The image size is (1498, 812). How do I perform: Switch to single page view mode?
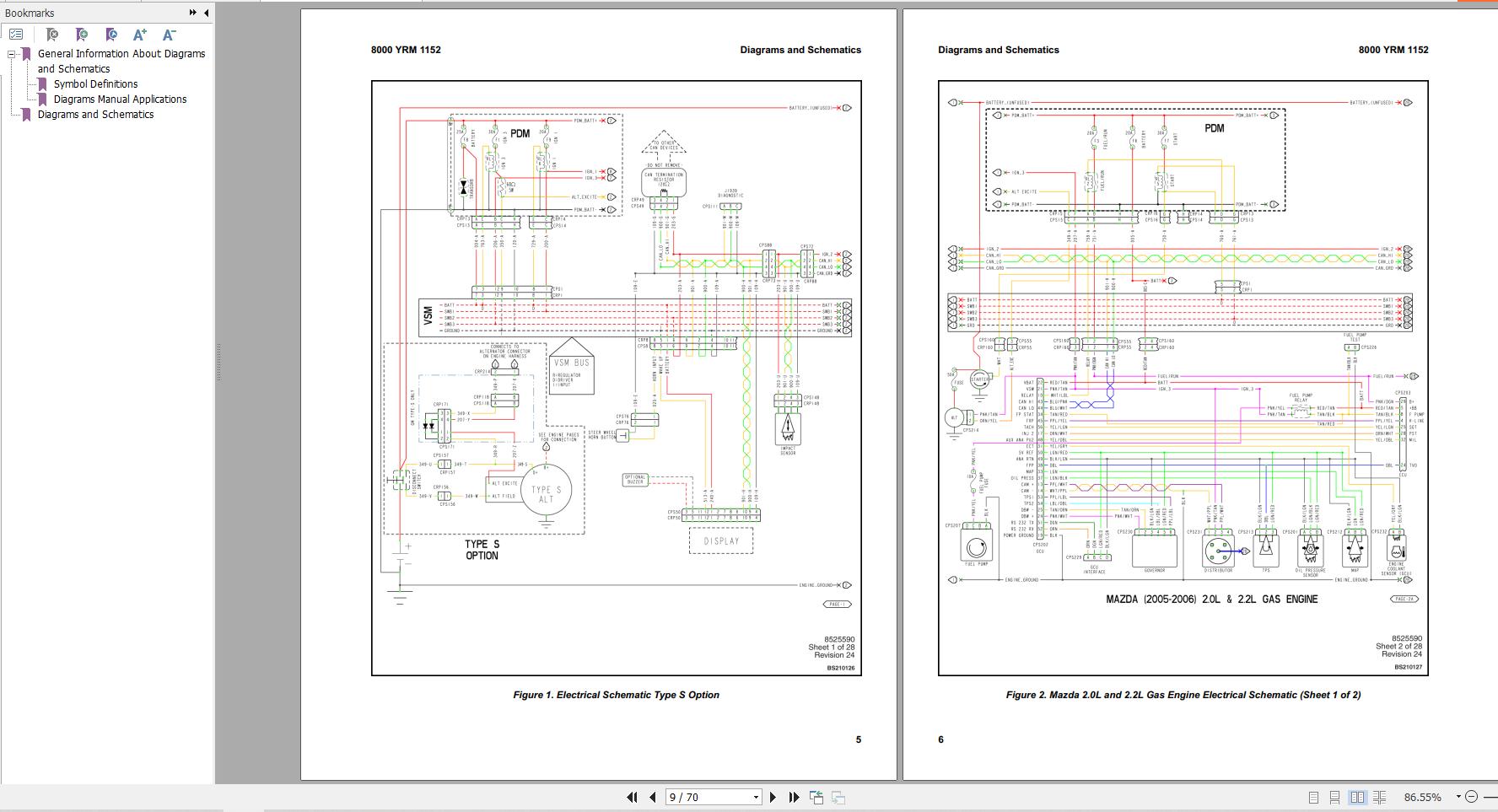[x=1313, y=797]
